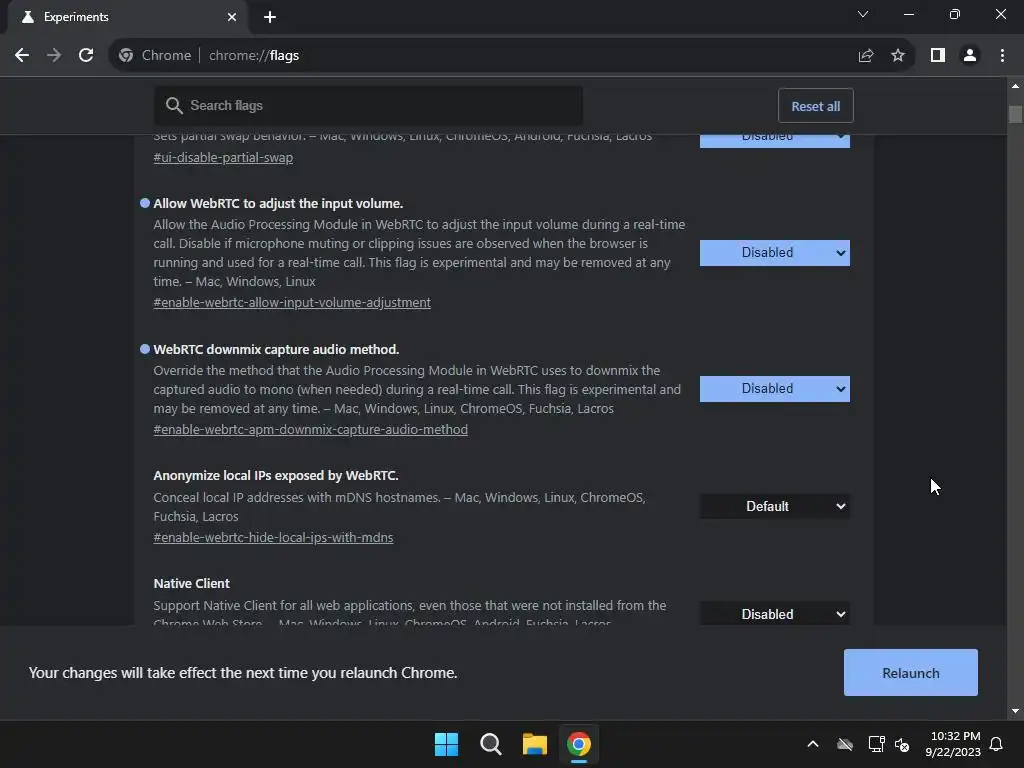Viewport: 1024px width, 768px height.
Task: Open Chrome three-dot menu
Action: (1002, 56)
